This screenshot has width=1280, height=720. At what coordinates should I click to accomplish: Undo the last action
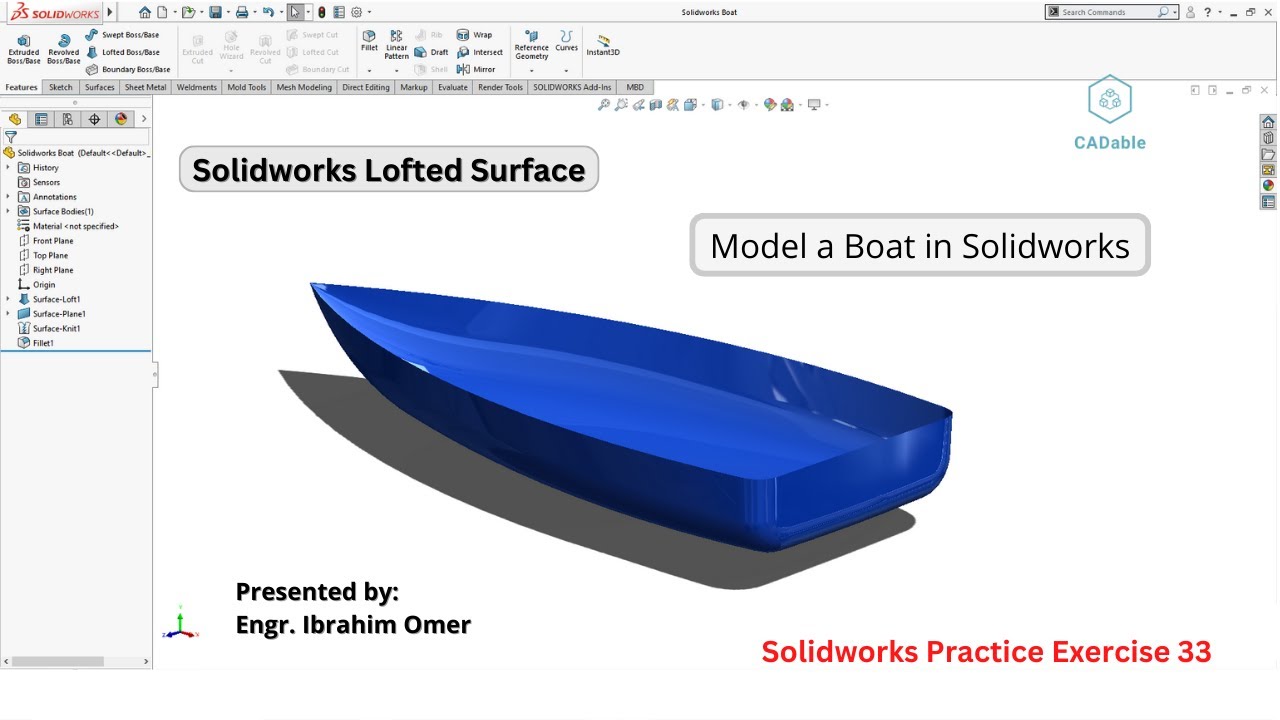267,12
